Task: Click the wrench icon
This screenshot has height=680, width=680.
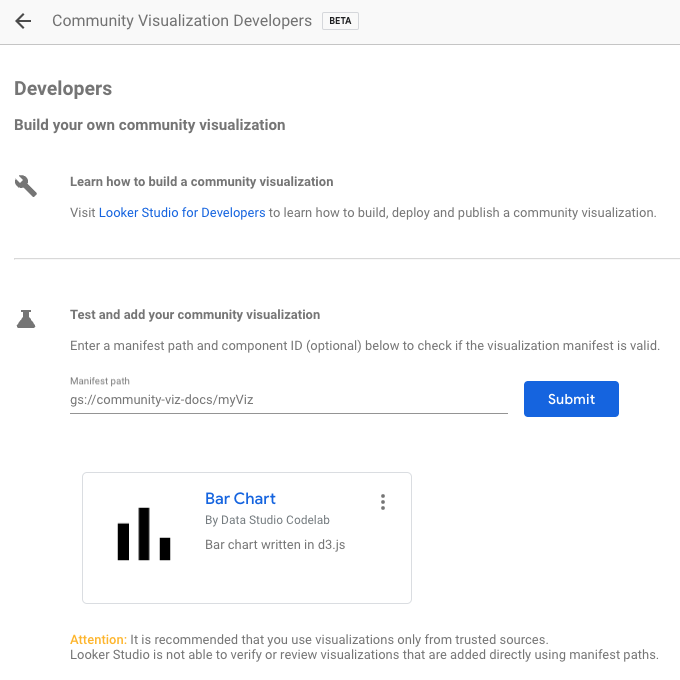Action: click(x=26, y=186)
